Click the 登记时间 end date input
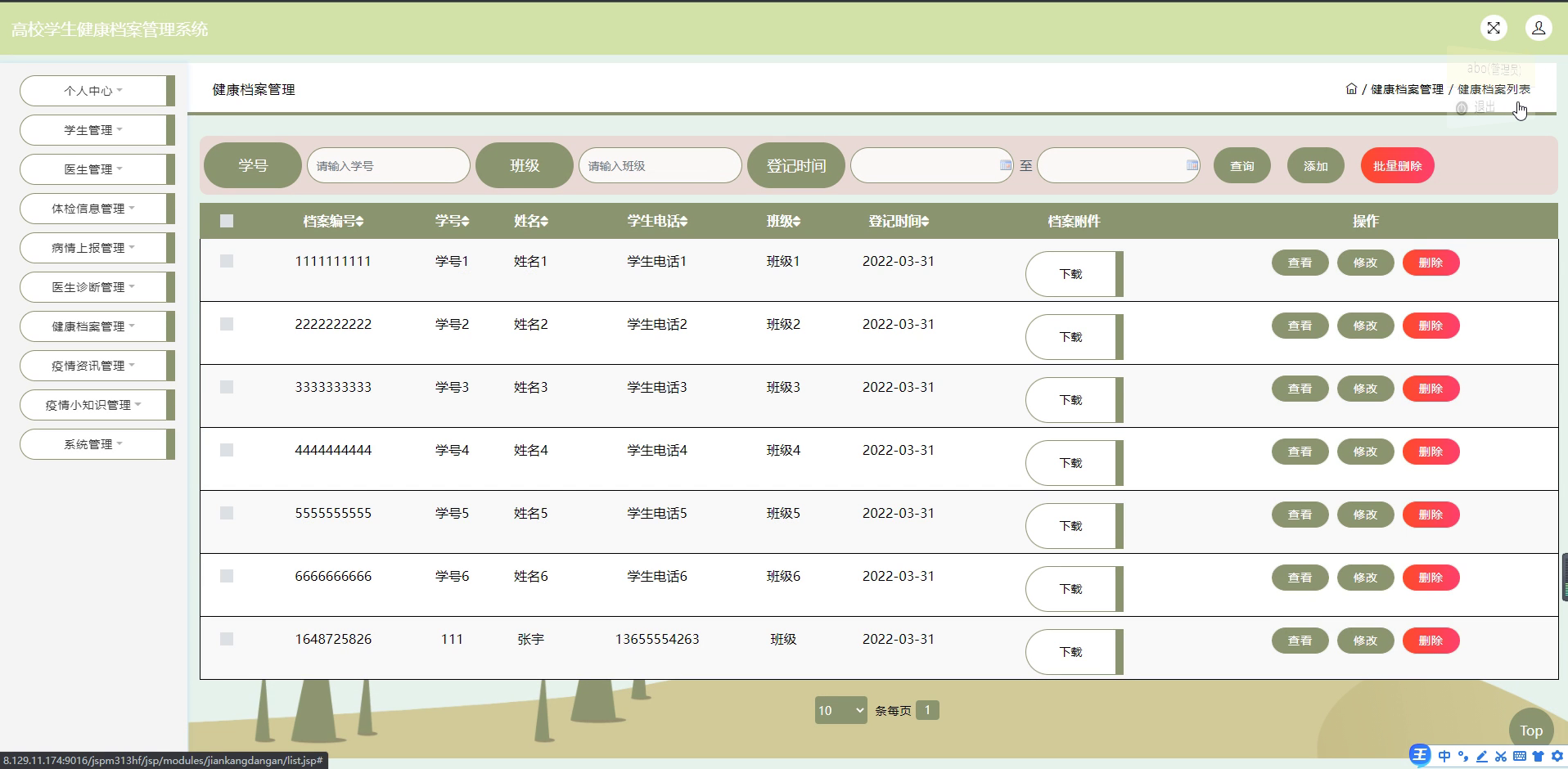The image size is (1568, 769). point(1118,165)
